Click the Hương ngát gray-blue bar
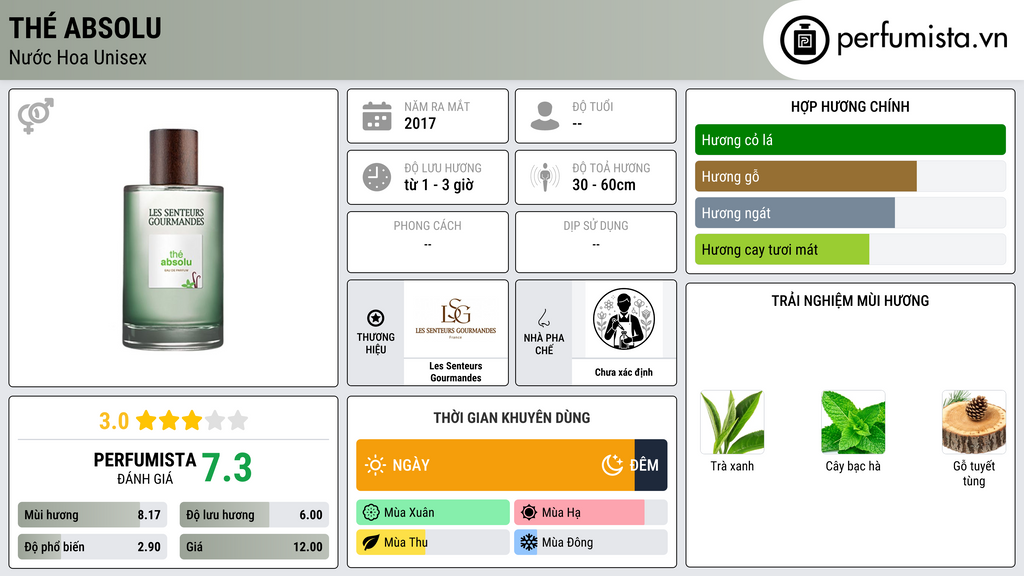Viewport: 1024px width, 576px height. tap(795, 213)
